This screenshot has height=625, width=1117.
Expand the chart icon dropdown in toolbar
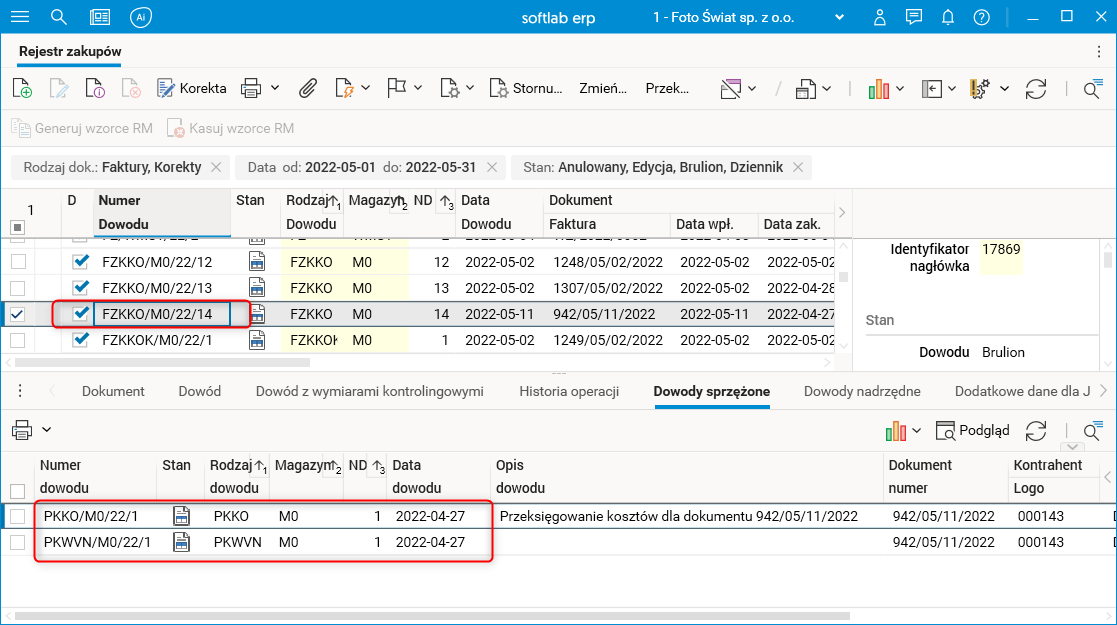coord(900,88)
